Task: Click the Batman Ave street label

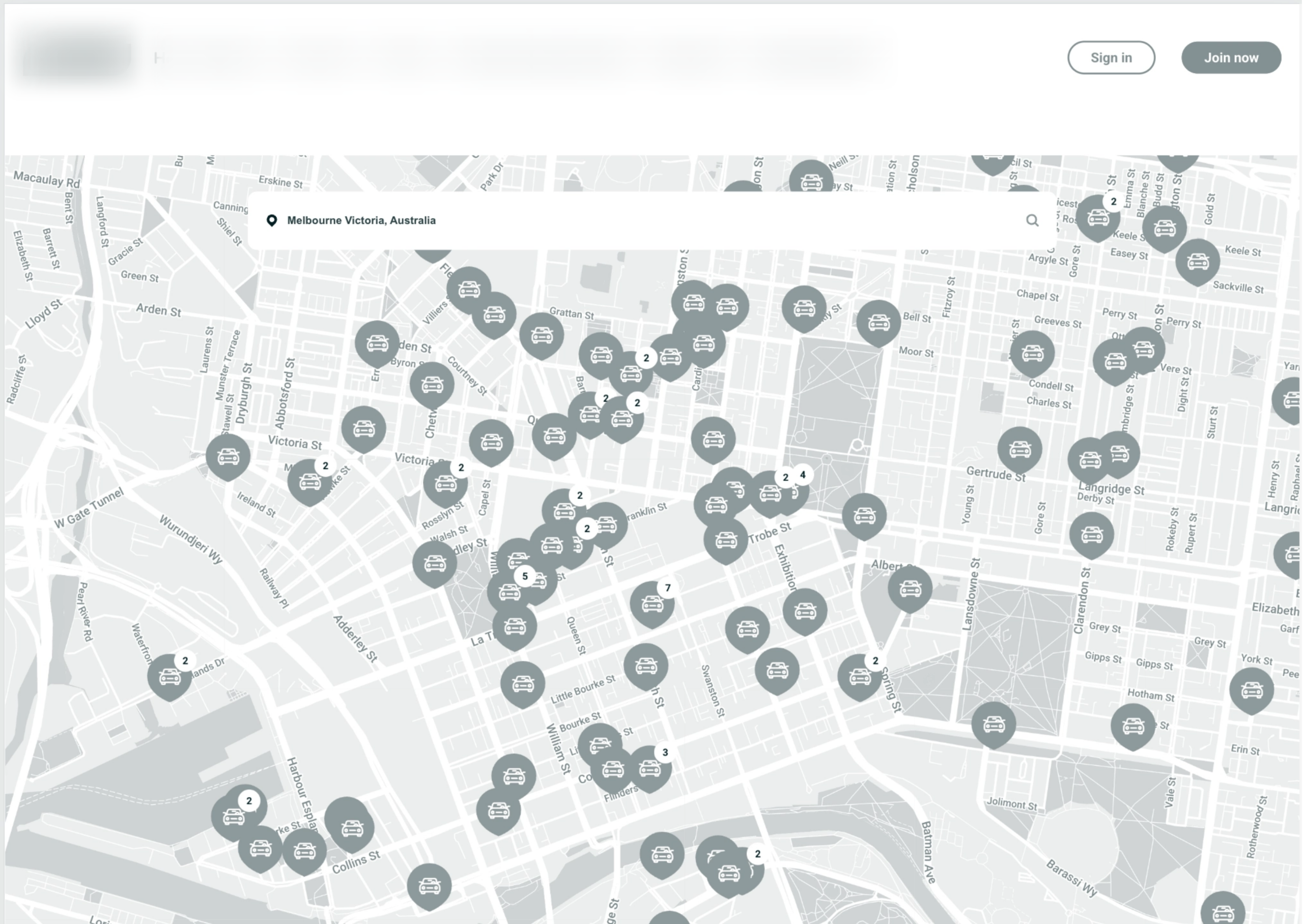Action: coord(927,852)
